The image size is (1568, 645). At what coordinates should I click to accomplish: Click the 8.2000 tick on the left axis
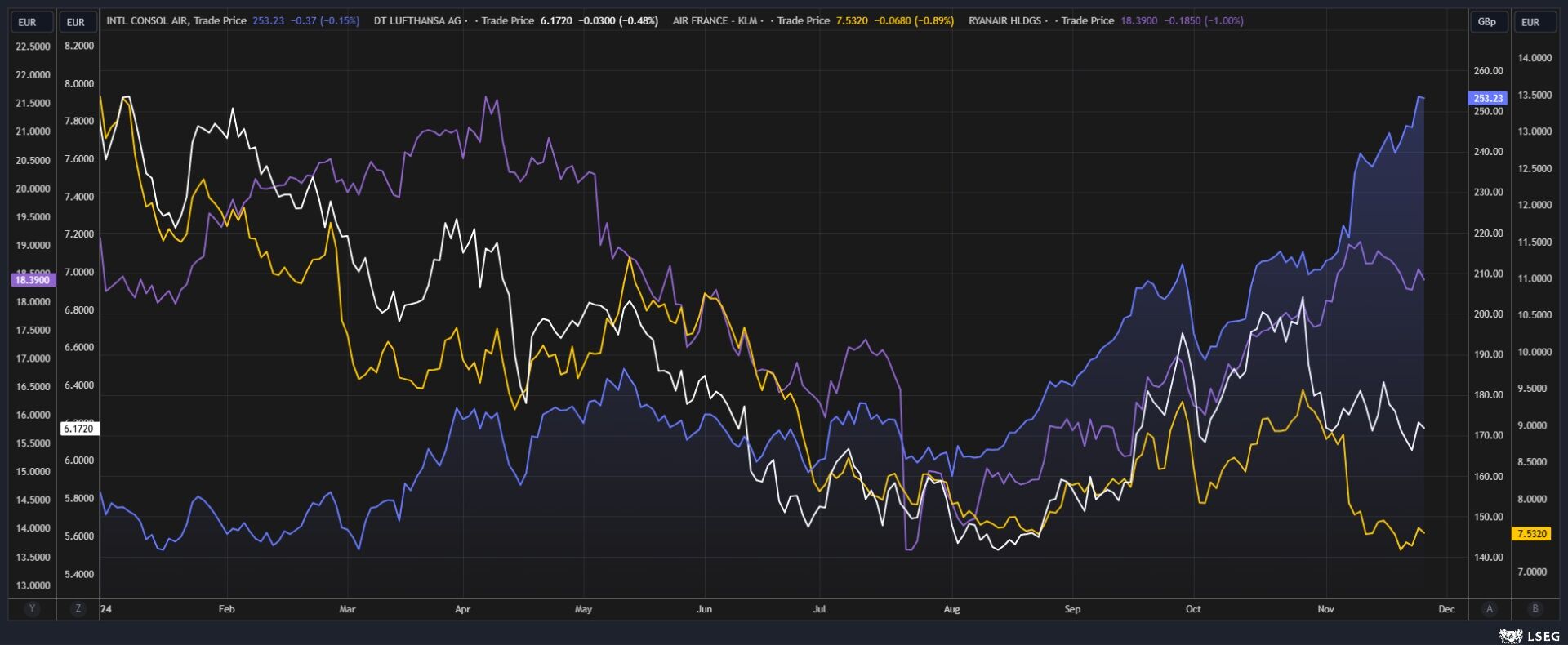tap(79, 46)
